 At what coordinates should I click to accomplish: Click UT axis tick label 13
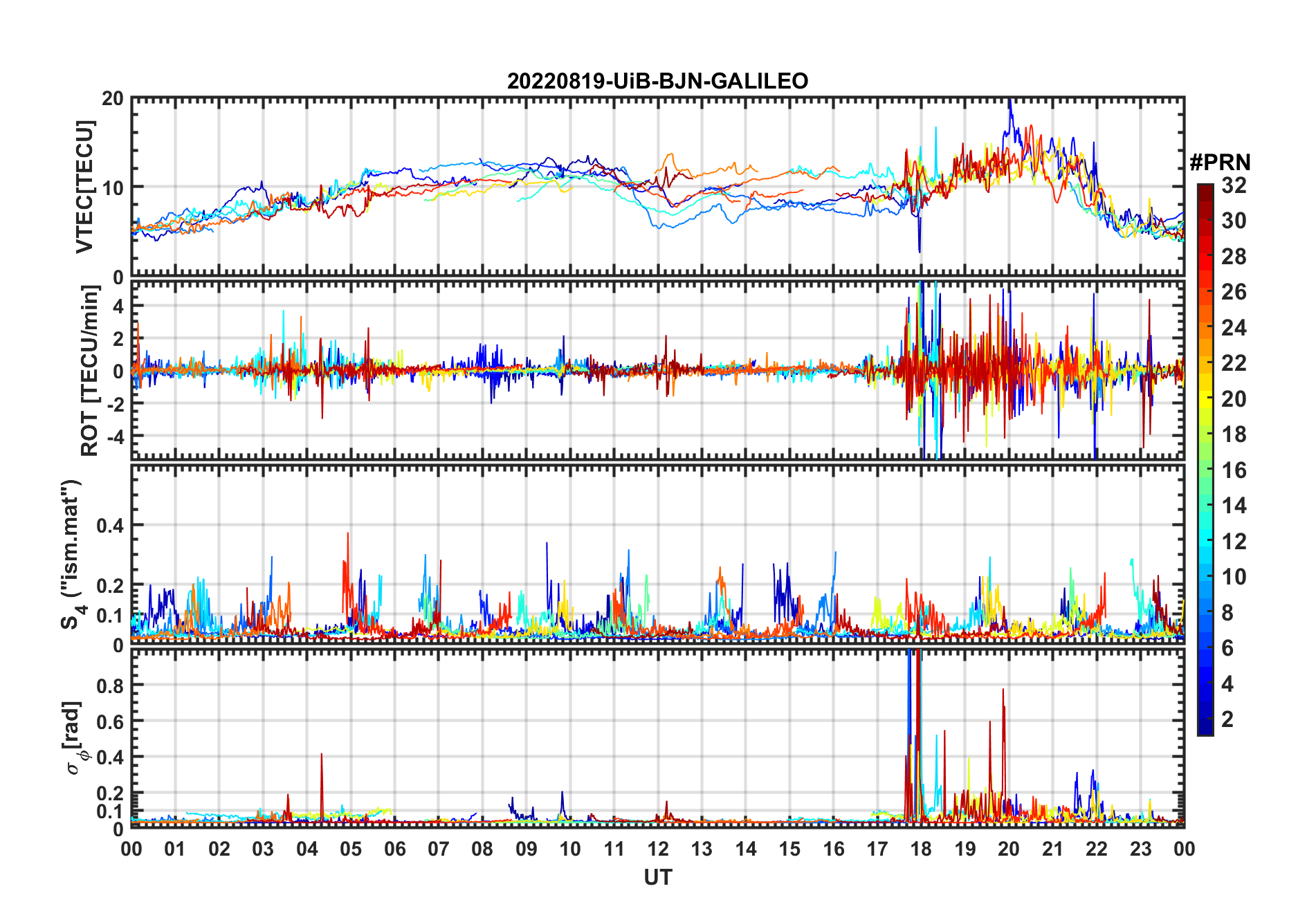[x=702, y=849]
